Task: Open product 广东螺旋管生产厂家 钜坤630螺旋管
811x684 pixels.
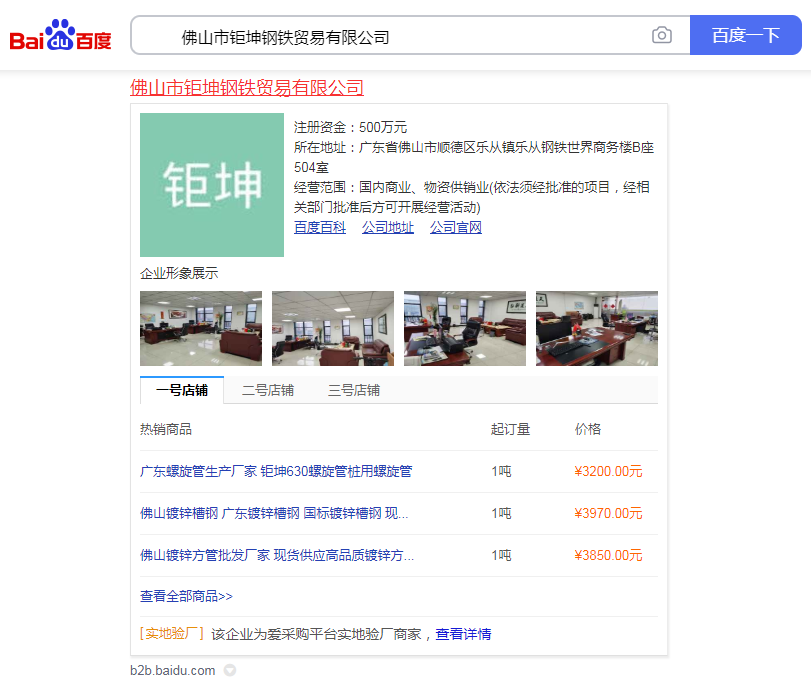Action: [x=276, y=471]
